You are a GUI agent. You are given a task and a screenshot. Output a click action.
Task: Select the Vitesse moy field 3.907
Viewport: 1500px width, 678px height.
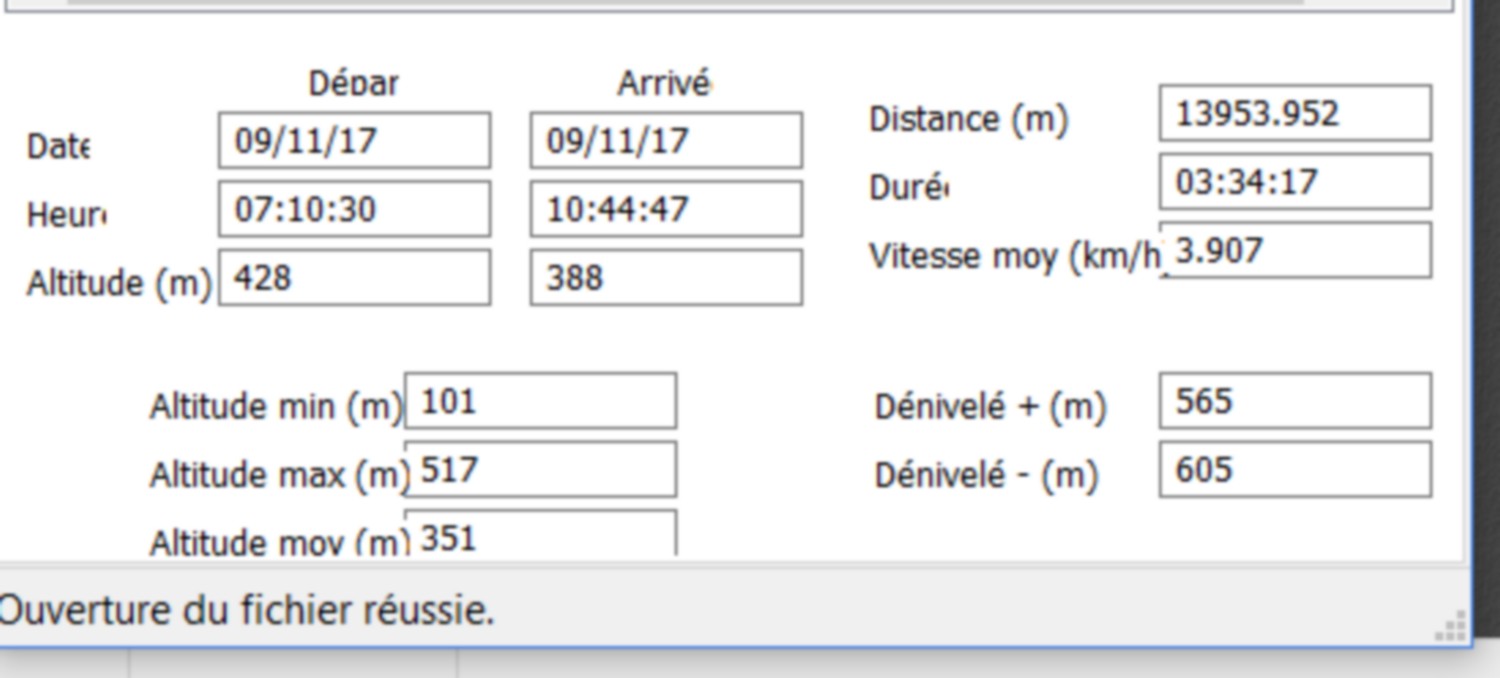(1295, 250)
